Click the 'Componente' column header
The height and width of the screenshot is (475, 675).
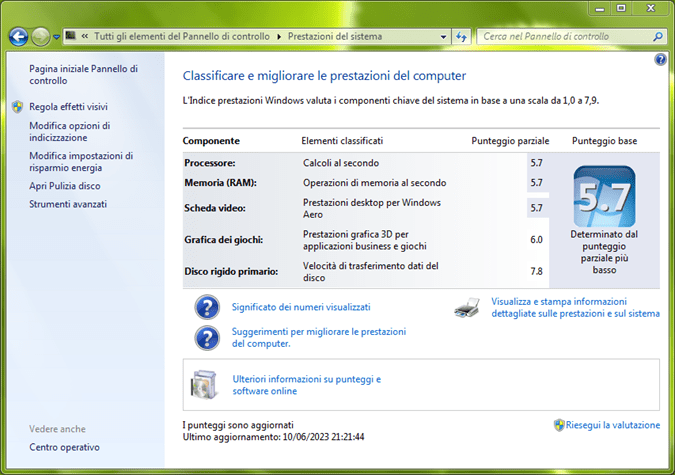211,141
